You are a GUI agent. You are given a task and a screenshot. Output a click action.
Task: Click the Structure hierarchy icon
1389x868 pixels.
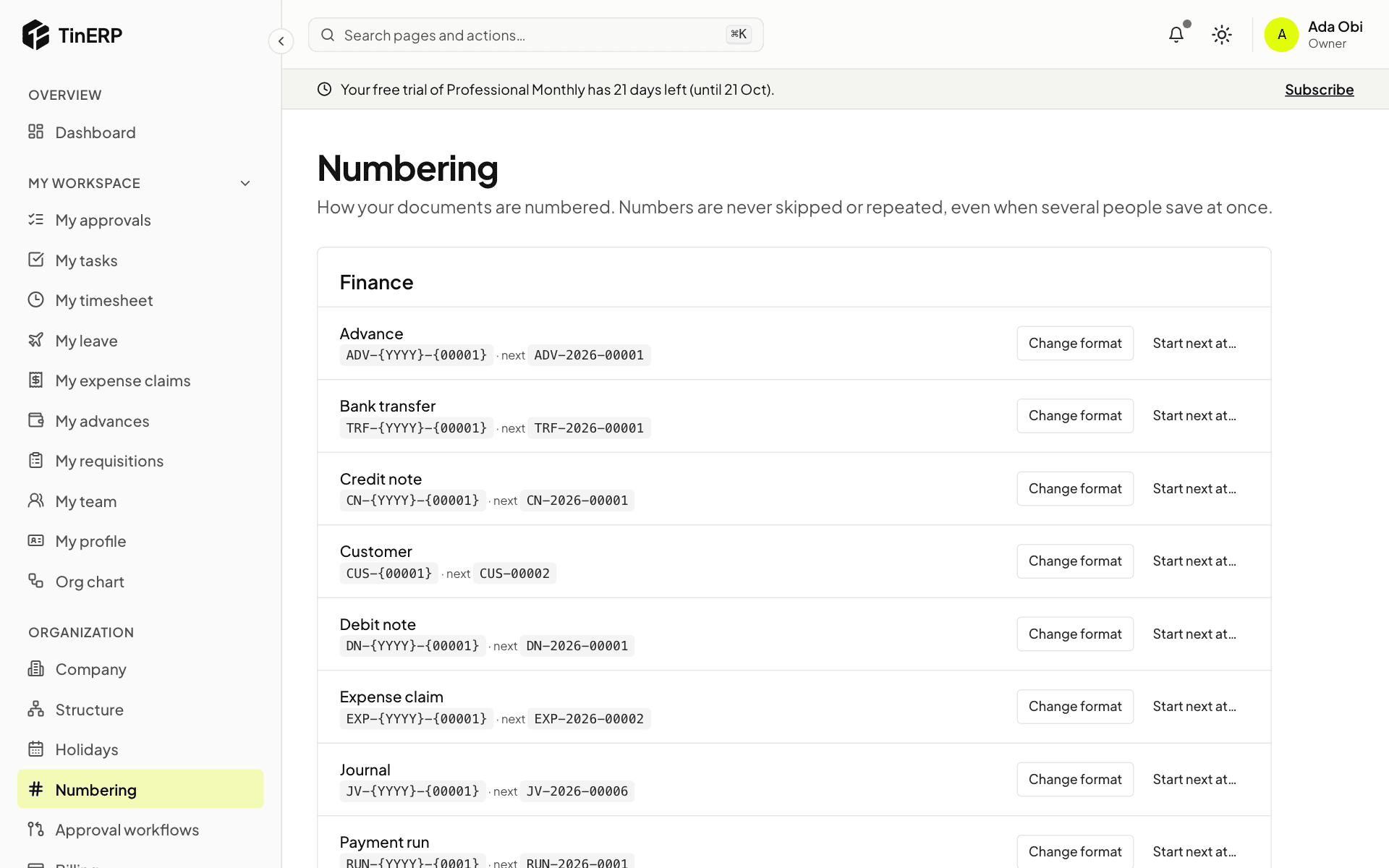pyautogui.click(x=35, y=709)
